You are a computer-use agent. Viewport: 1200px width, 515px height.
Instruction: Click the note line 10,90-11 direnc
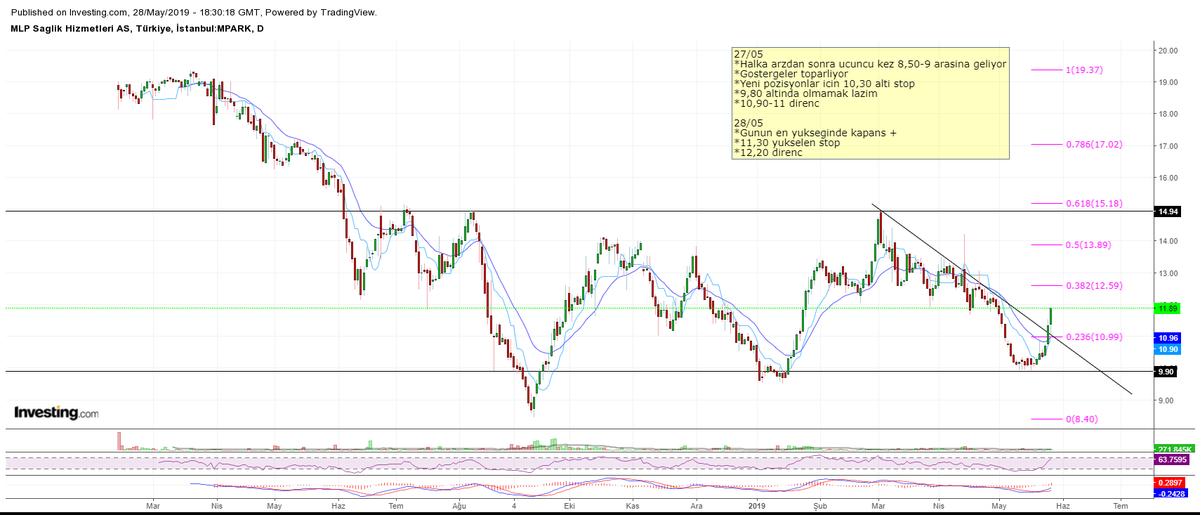(777, 104)
